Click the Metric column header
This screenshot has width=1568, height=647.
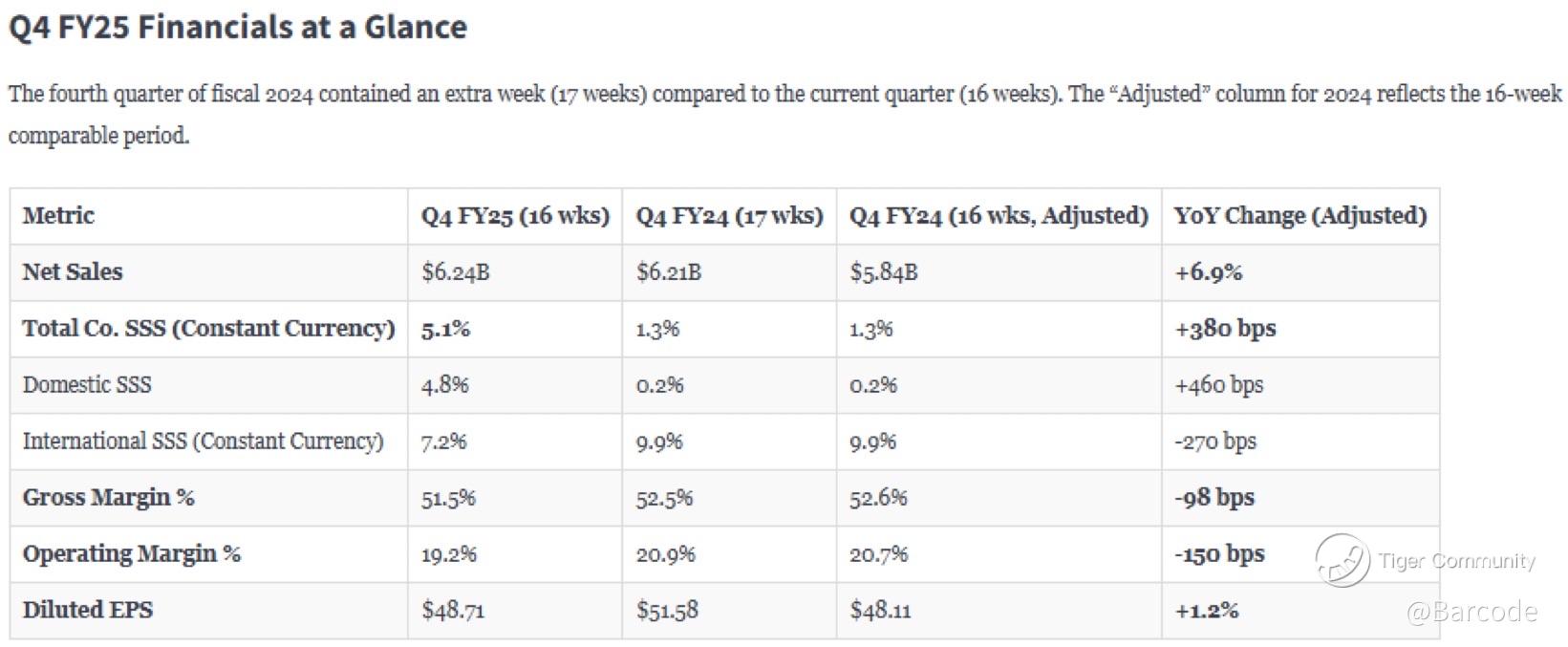click(58, 215)
